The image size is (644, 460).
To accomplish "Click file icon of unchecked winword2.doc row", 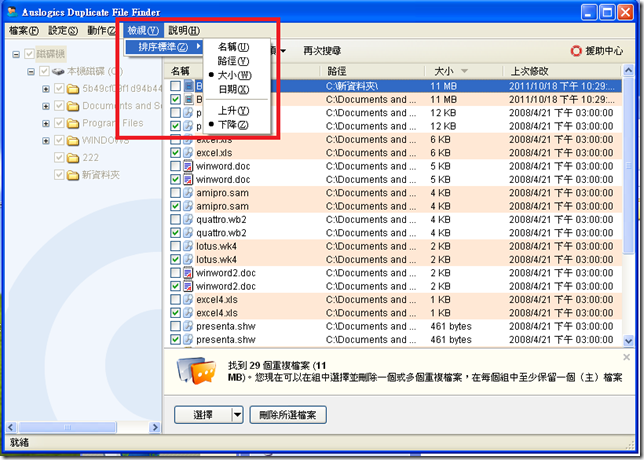I will pos(188,273).
